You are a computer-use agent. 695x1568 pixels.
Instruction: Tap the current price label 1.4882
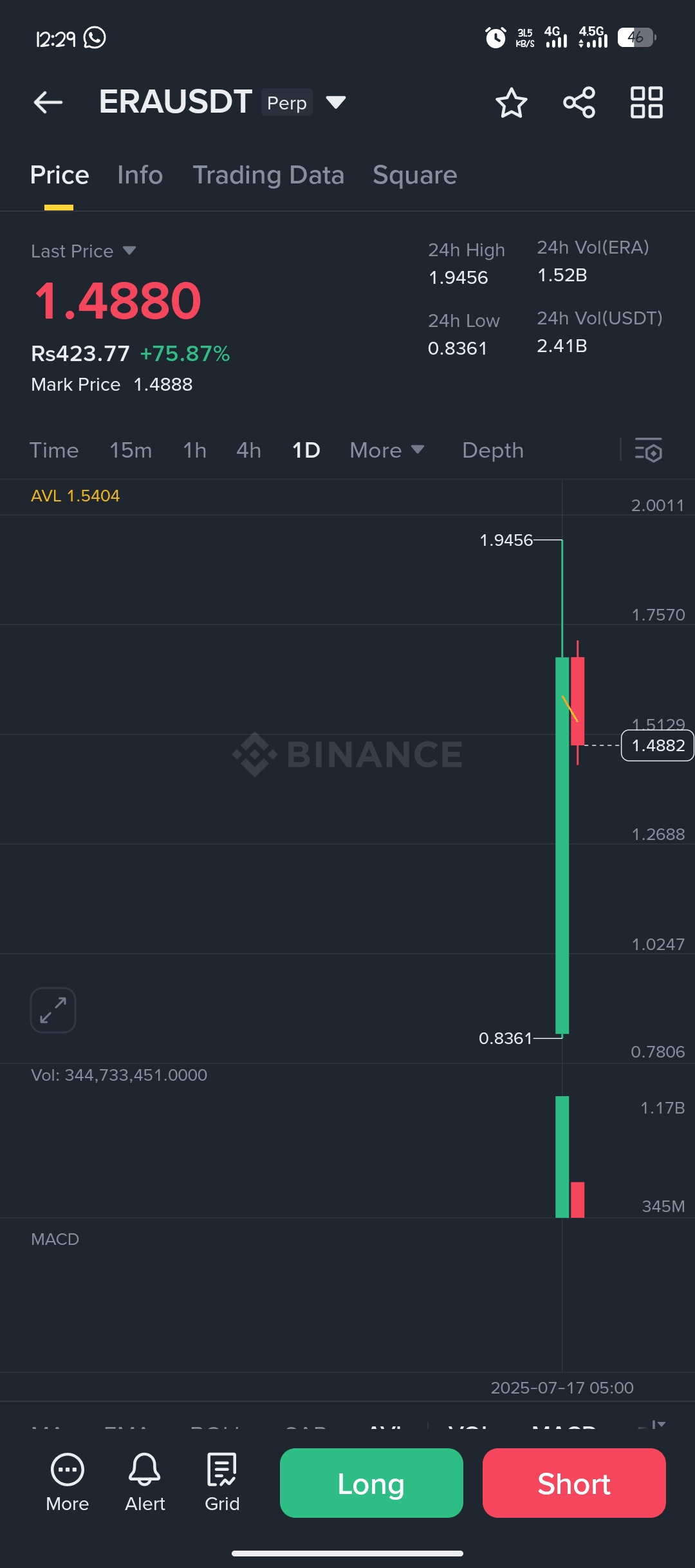click(658, 745)
